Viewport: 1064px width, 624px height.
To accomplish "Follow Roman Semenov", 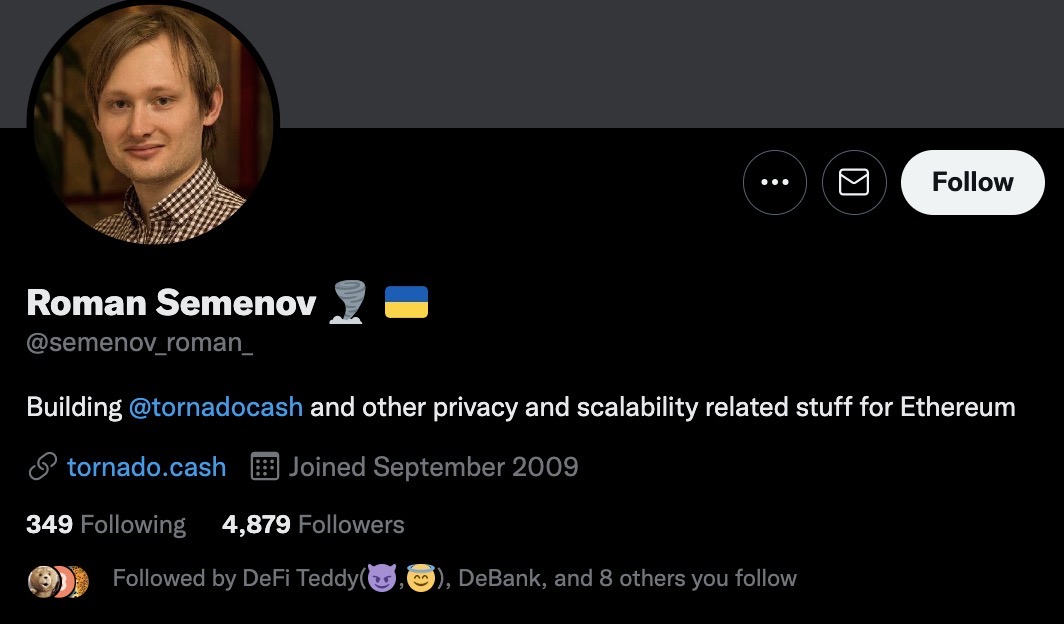I will tap(972, 182).
